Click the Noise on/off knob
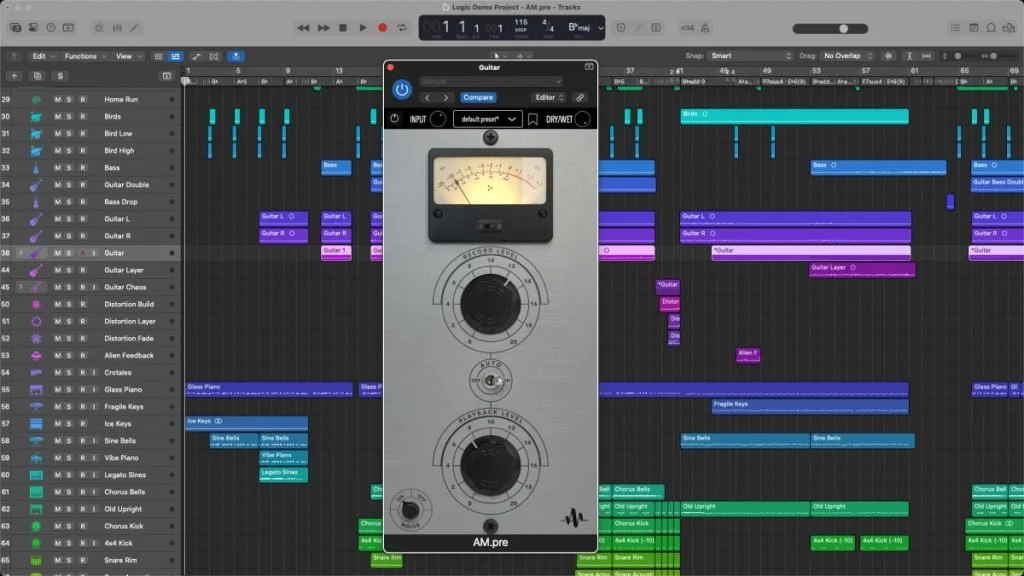The height and width of the screenshot is (576, 1024). pos(410,509)
